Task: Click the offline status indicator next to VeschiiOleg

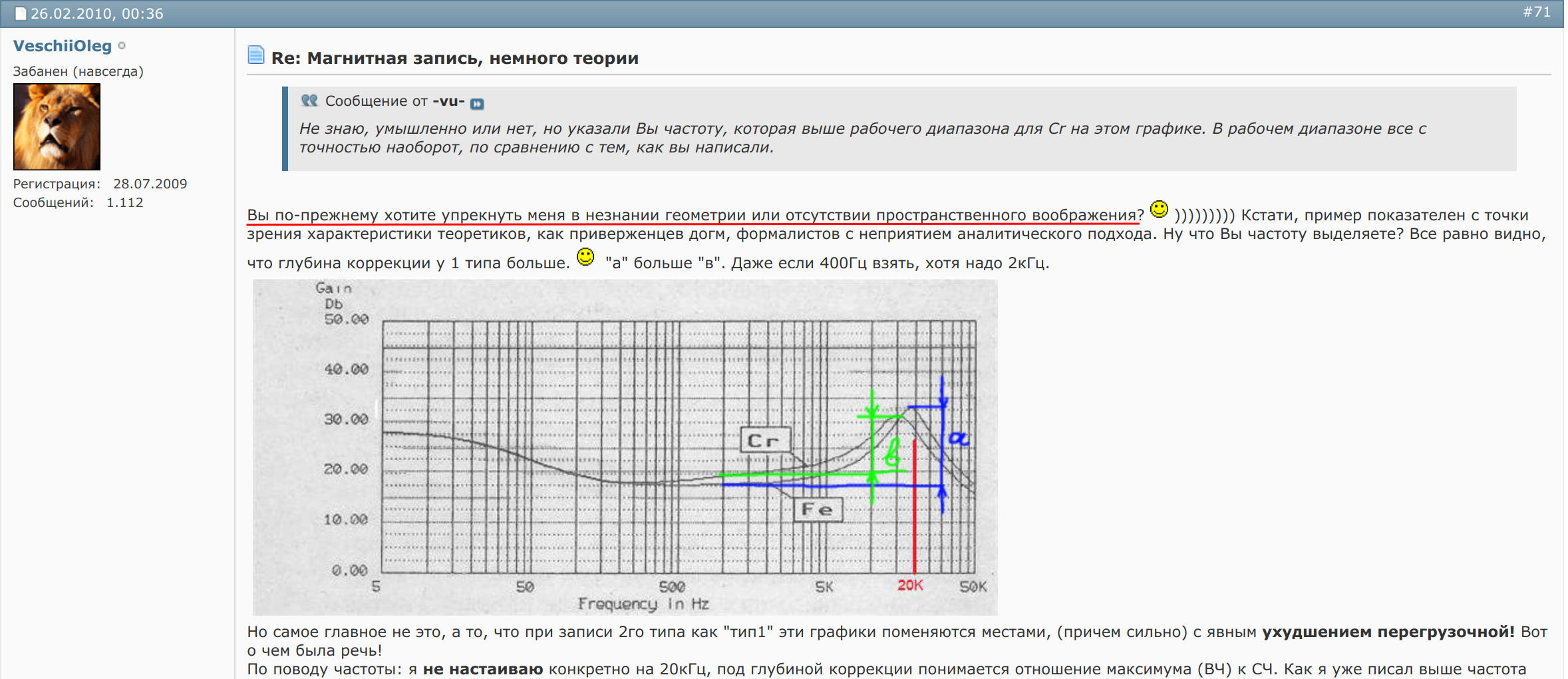Action: point(122,46)
